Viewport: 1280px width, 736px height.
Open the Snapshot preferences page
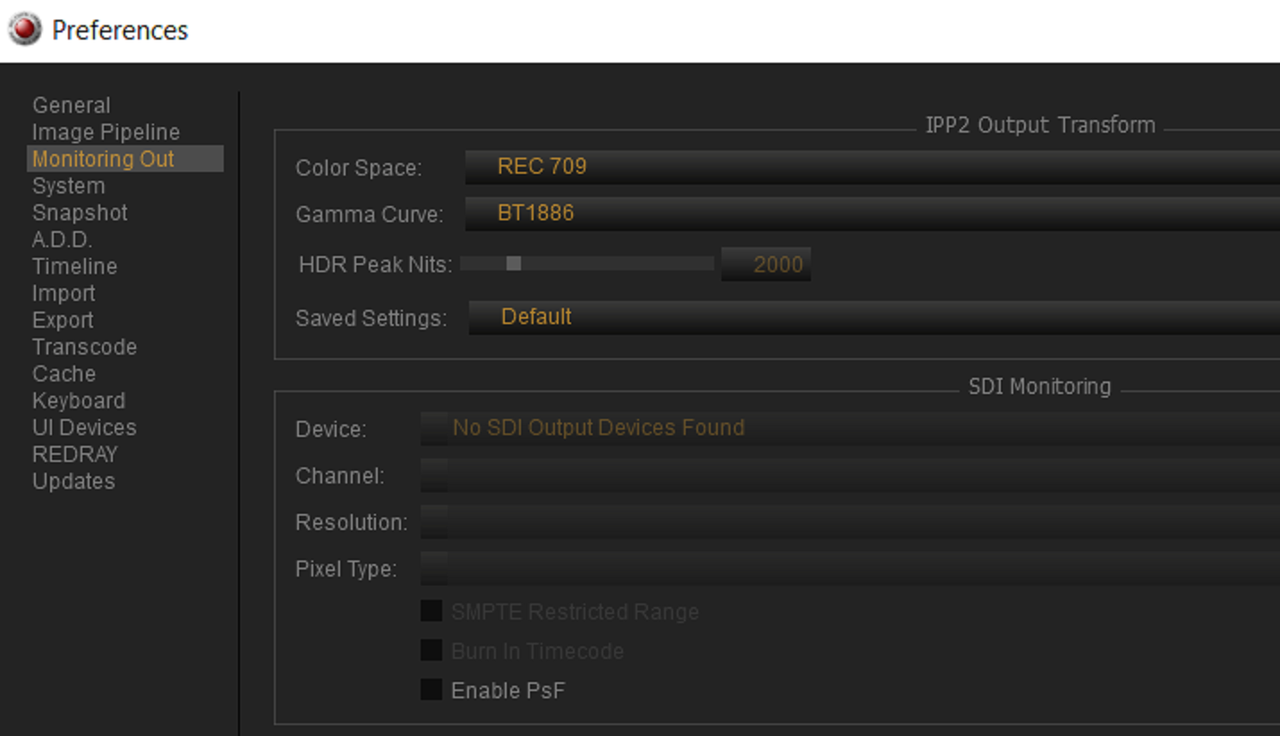pyautogui.click(x=80, y=213)
